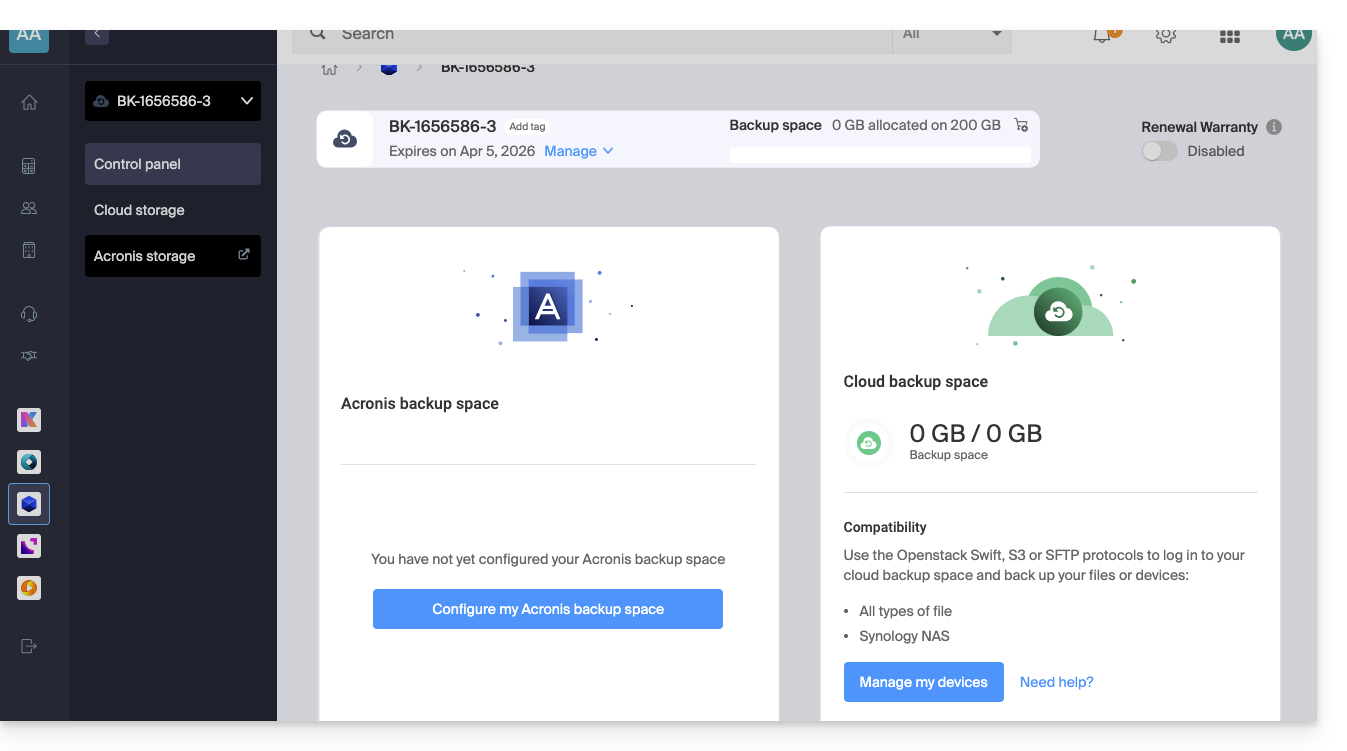Click the home icon in left sidebar
This screenshot has height=751, width=1347.
click(29, 102)
